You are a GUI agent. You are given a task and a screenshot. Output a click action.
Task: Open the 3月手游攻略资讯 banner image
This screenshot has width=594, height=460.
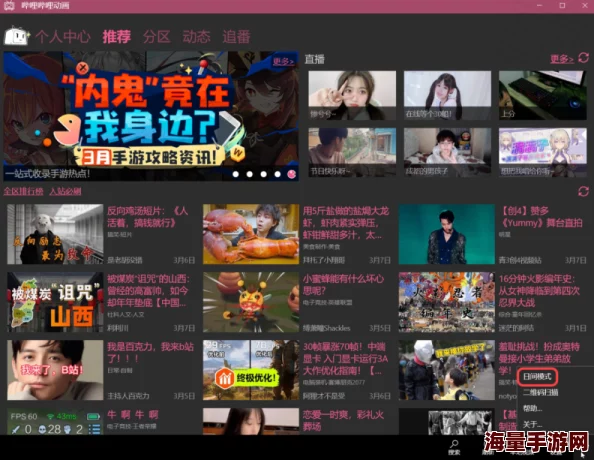click(x=151, y=116)
